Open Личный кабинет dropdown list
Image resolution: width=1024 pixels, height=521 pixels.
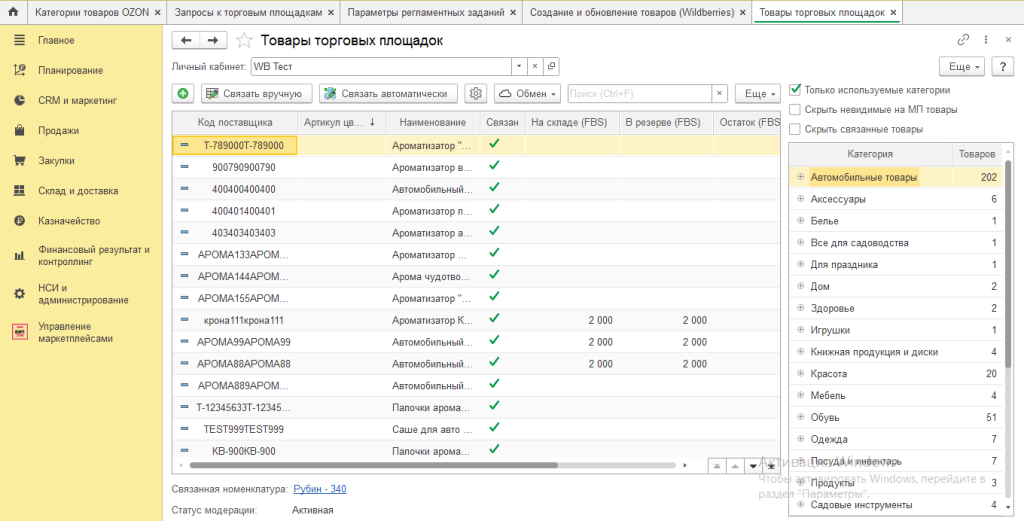click(x=518, y=66)
